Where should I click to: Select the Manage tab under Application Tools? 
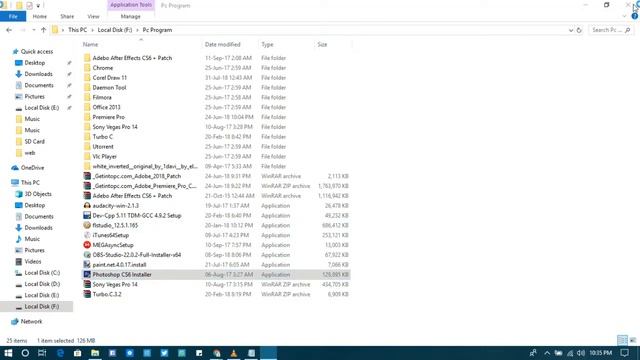[131, 16]
